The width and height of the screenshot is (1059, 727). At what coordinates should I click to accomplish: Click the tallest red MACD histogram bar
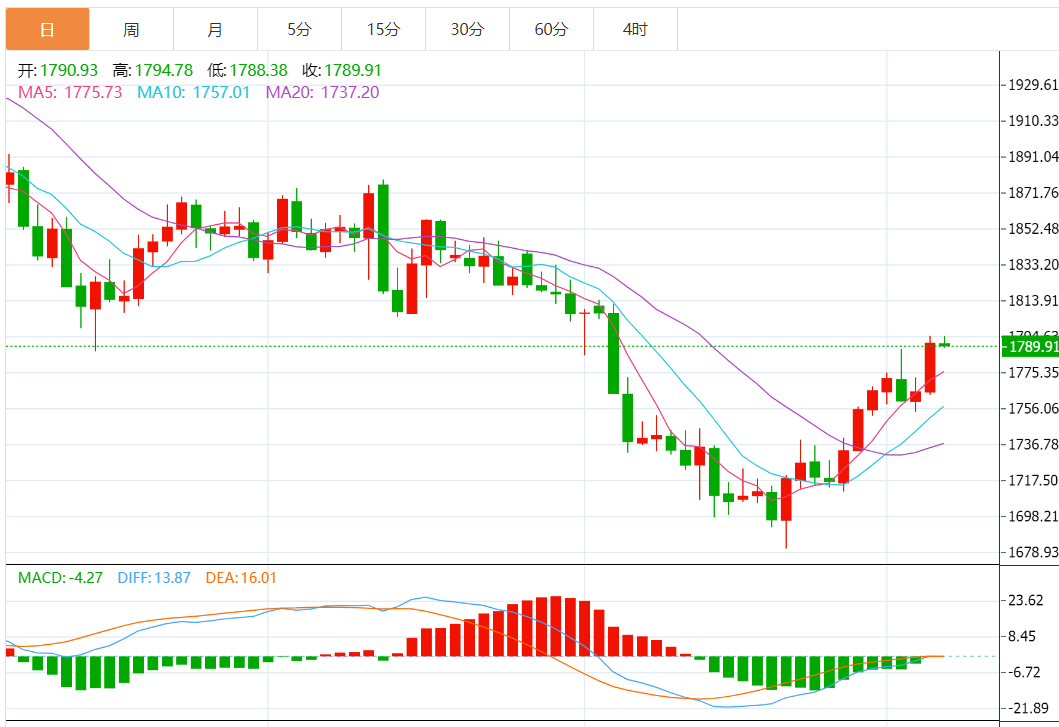point(556,626)
